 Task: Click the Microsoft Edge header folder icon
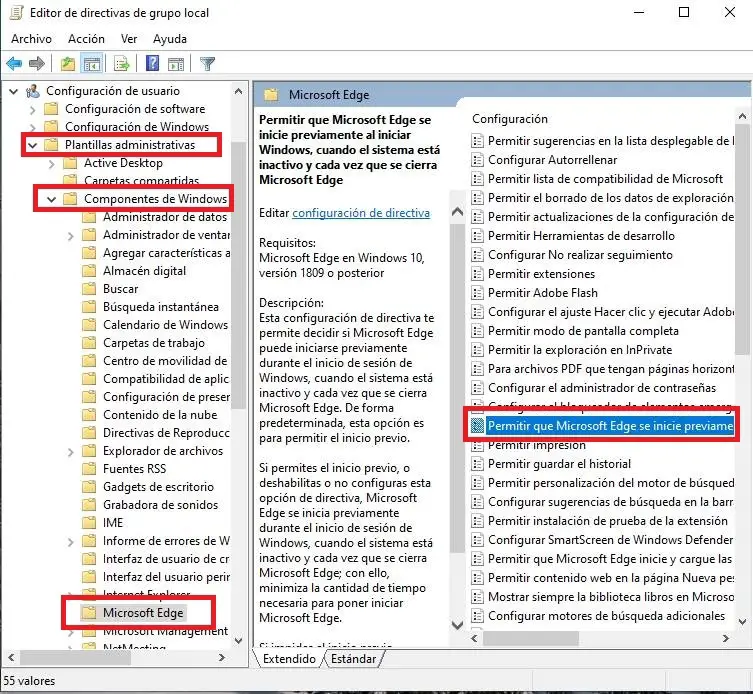point(271,95)
